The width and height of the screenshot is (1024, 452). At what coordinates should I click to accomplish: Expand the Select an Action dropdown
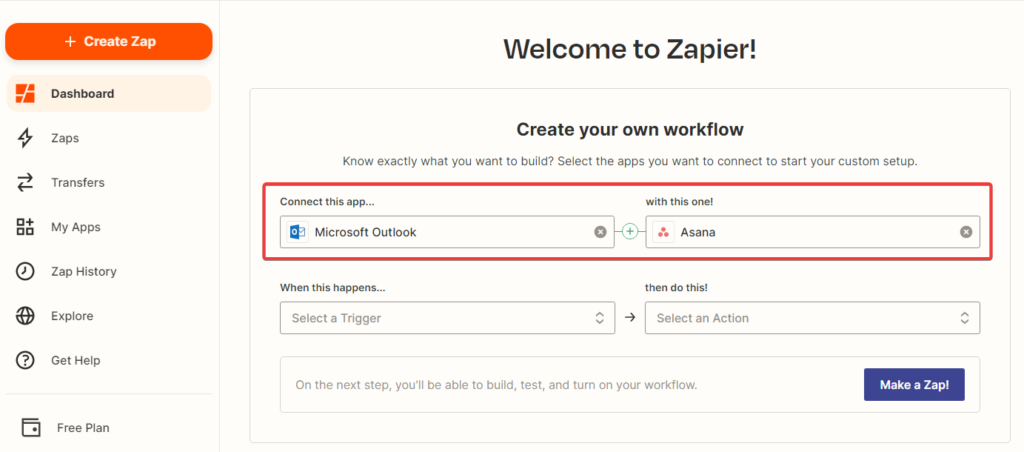point(812,318)
